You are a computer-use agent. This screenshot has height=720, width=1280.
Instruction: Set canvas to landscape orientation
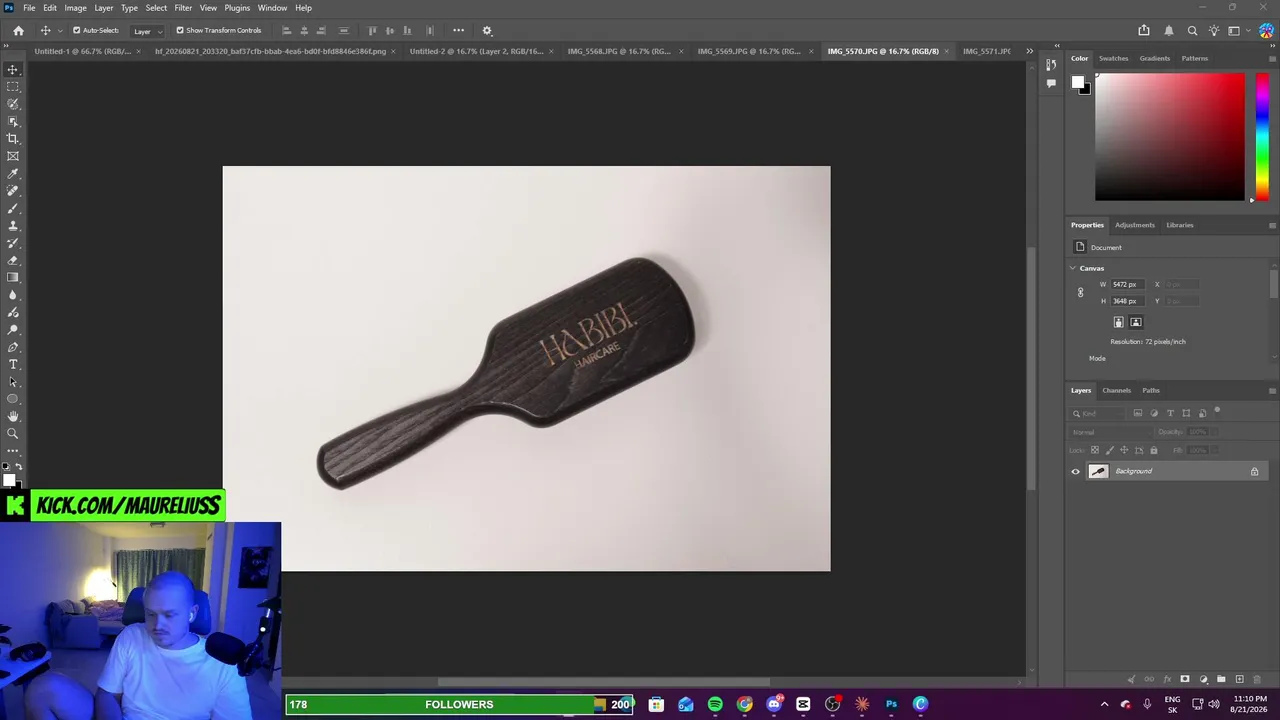(x=1135, y=322)
